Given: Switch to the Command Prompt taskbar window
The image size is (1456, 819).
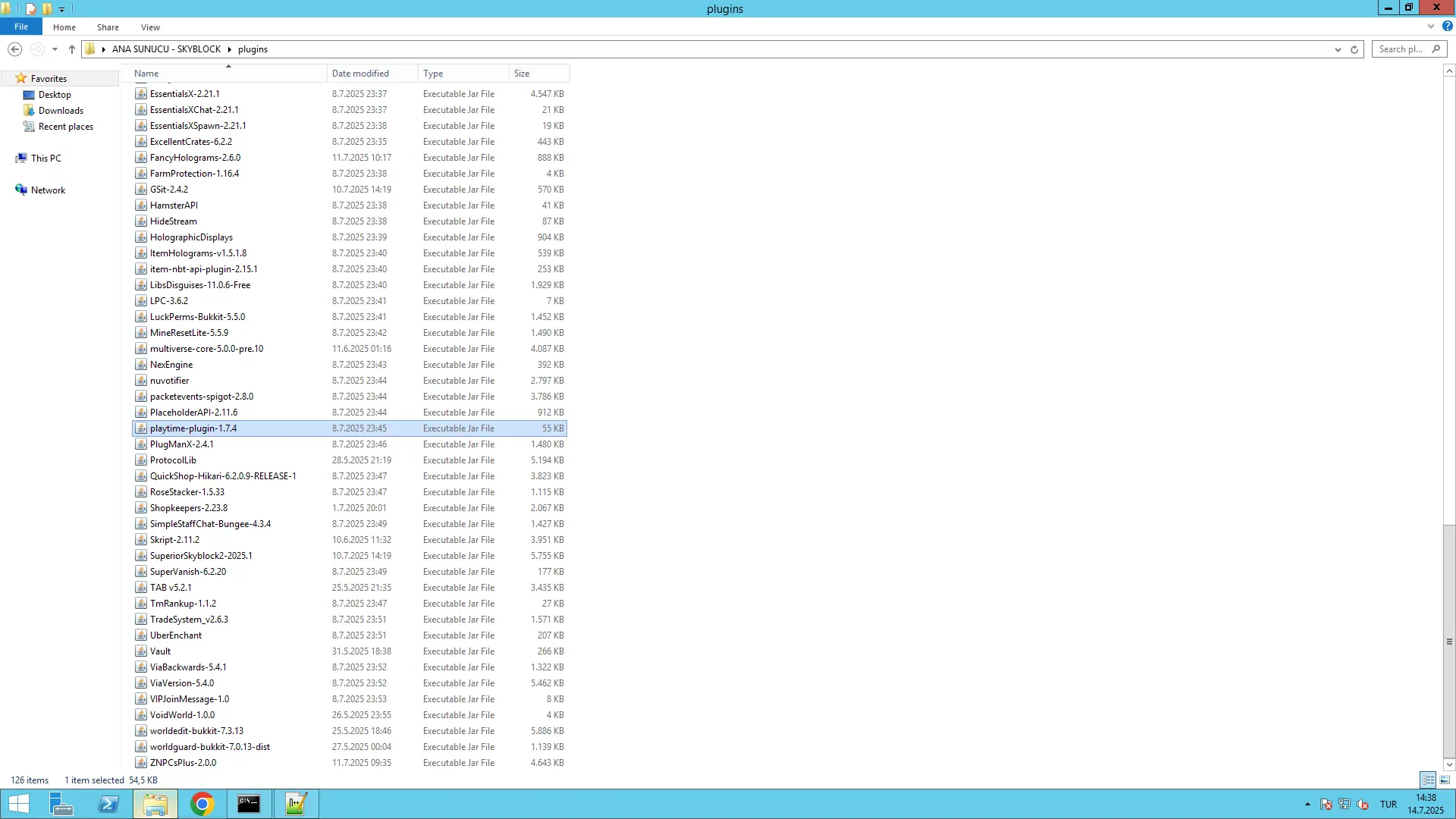Looking at the screenshot, I should click(249, 804).
